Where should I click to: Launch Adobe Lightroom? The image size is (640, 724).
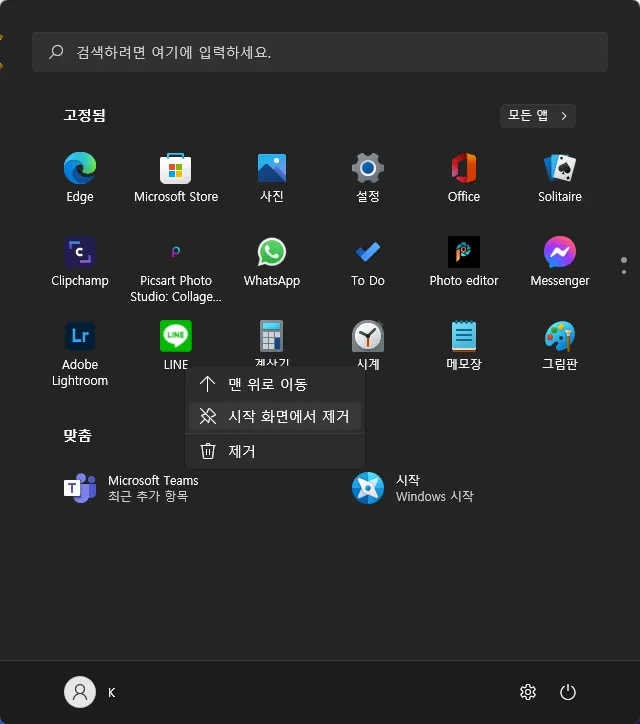pyautogui.click(x=80, y=353)
